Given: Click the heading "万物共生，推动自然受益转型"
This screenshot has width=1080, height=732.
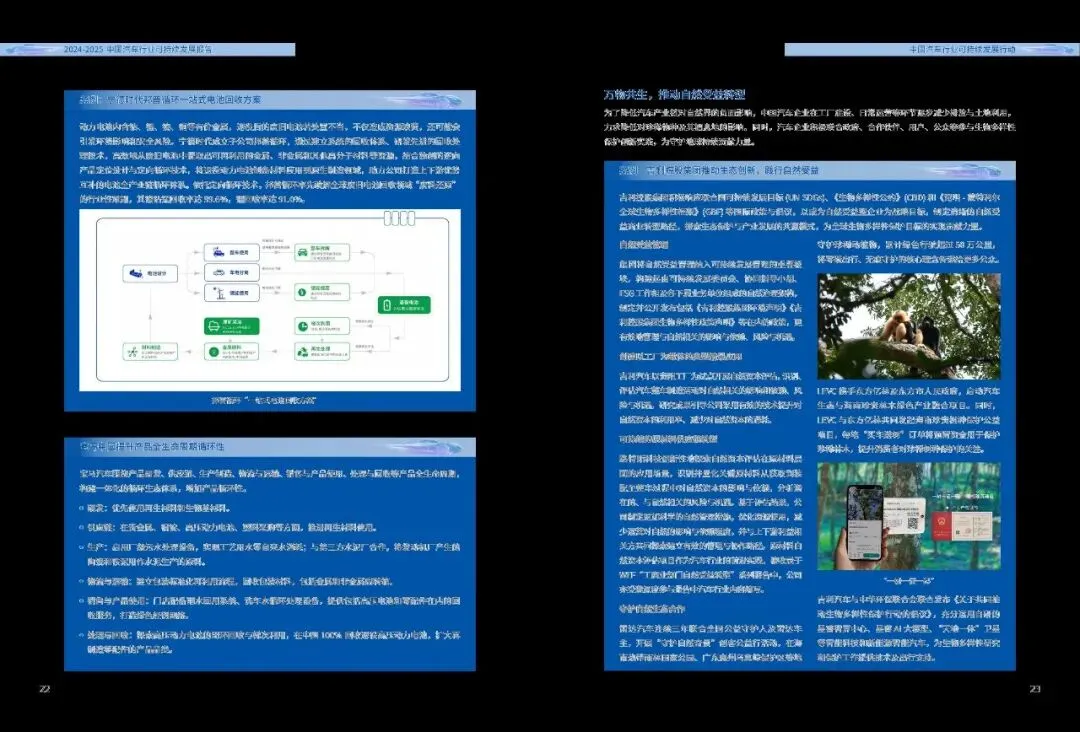Looking at the screenshot, I should click(x=674, y=94).
